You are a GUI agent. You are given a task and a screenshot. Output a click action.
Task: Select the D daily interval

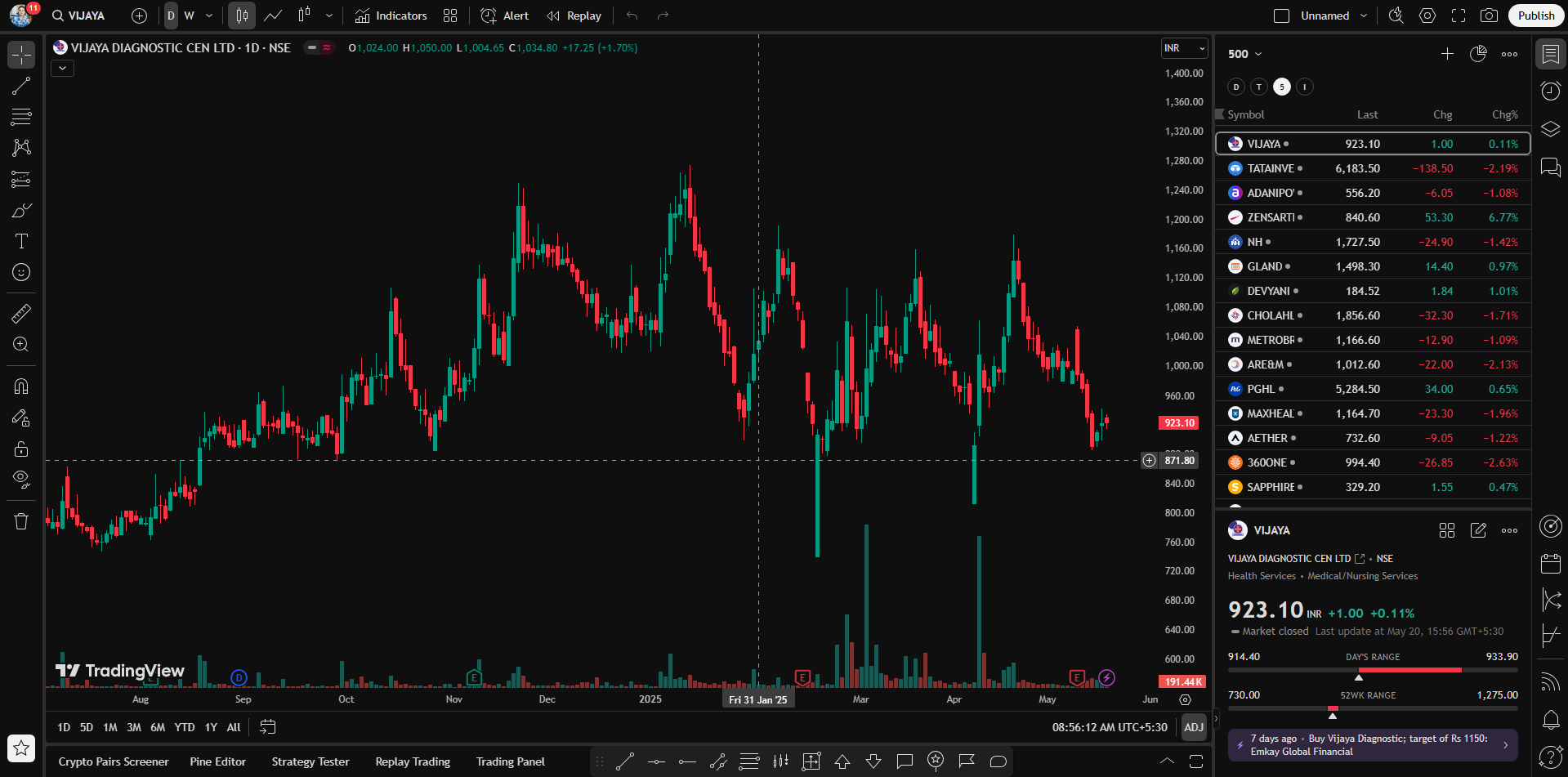pos(171,16)
